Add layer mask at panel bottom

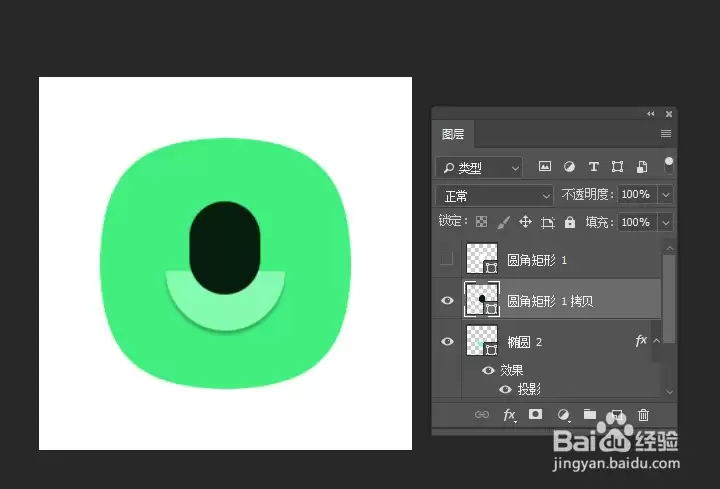pos(535,415)
